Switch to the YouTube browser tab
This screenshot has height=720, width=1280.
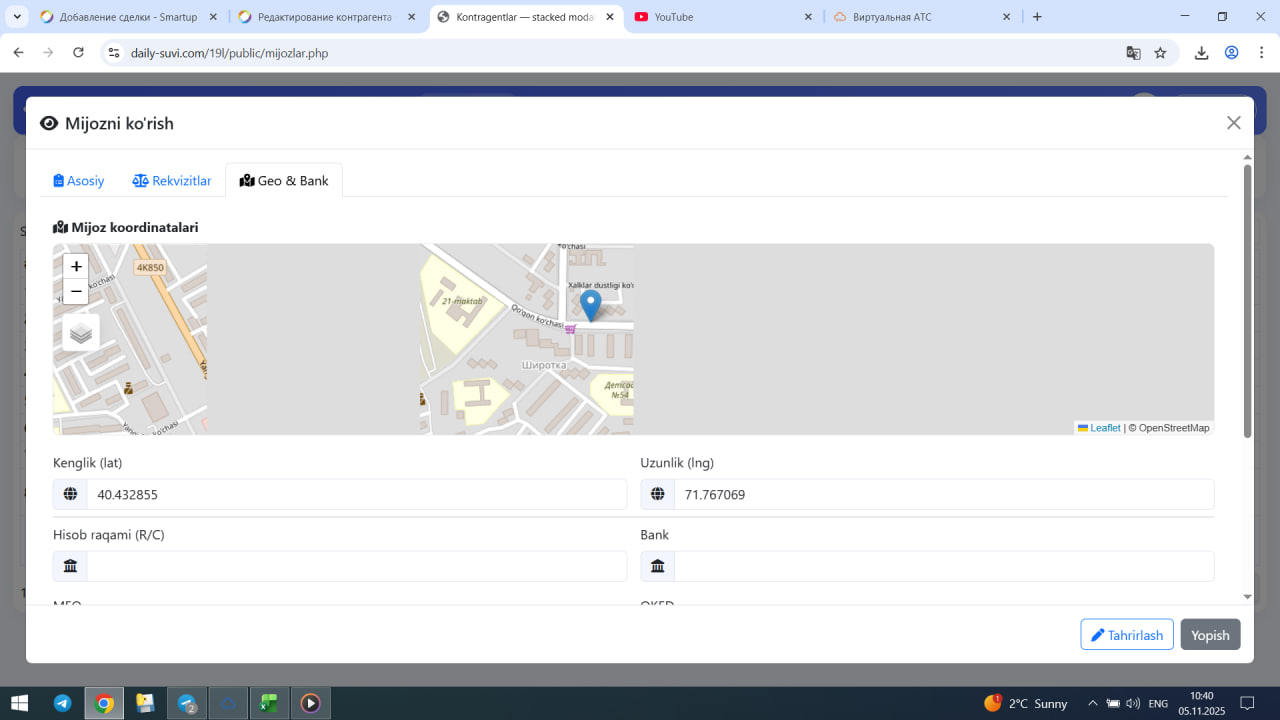(722, 17)
